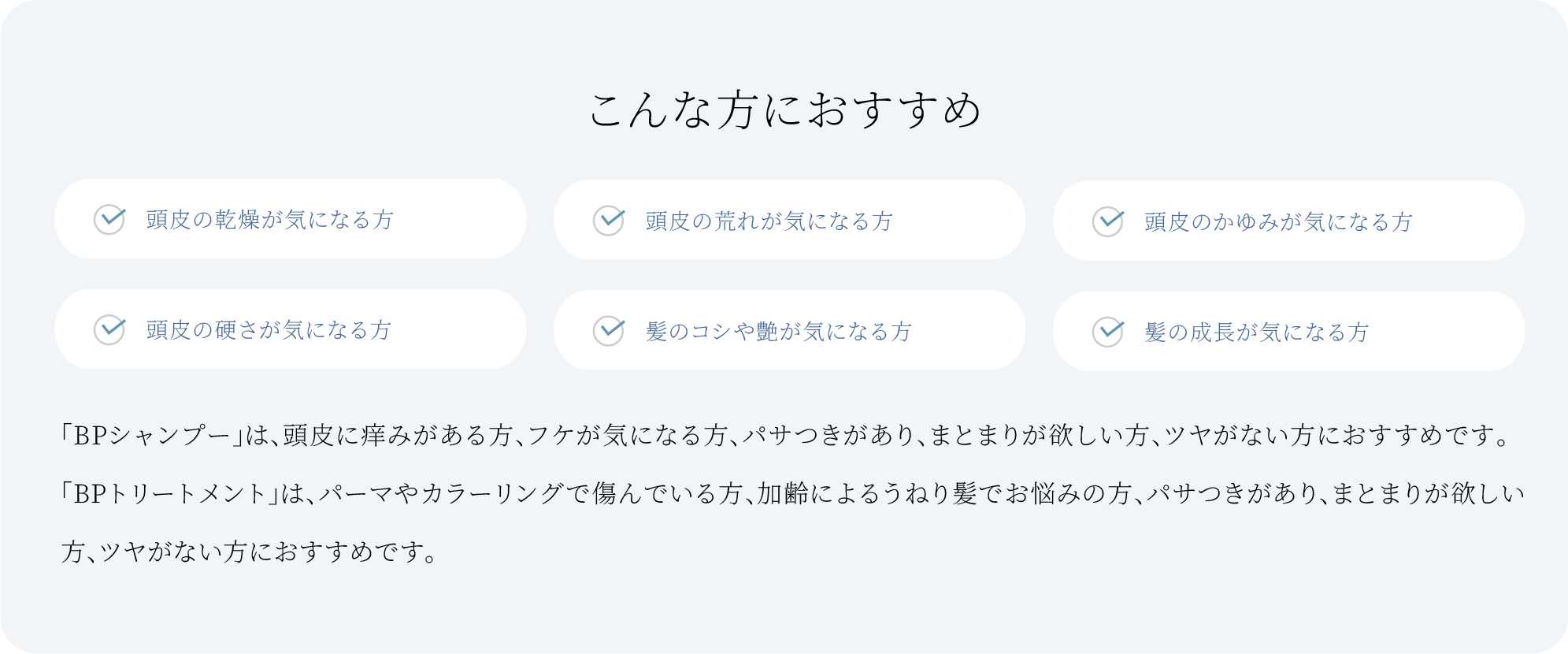Click the 頭皮のかゆみが気になる方 label text

(x=1278, y=222)
